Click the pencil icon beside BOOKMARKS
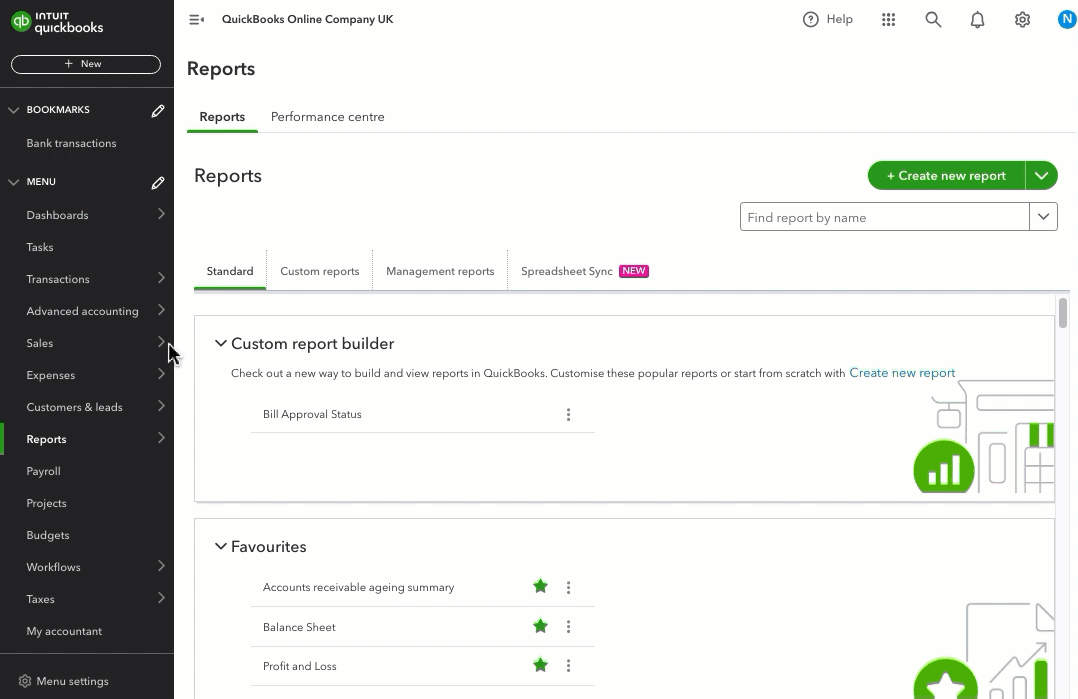 pyautogui.click(x=157, y=111)
